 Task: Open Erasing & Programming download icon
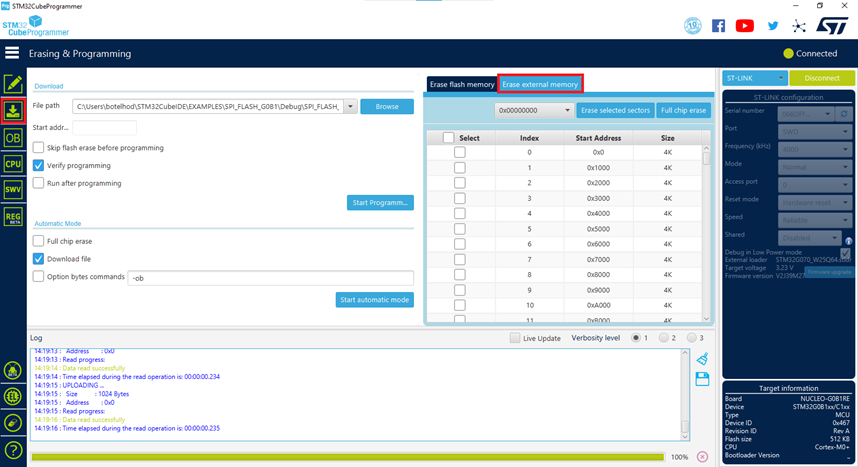coord(13,111)
